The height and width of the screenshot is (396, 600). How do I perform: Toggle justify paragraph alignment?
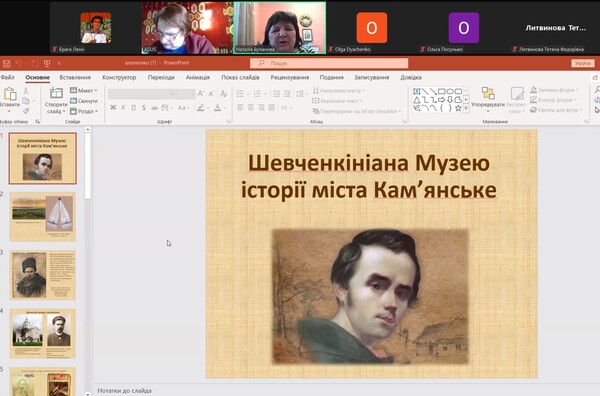[271, 108]
